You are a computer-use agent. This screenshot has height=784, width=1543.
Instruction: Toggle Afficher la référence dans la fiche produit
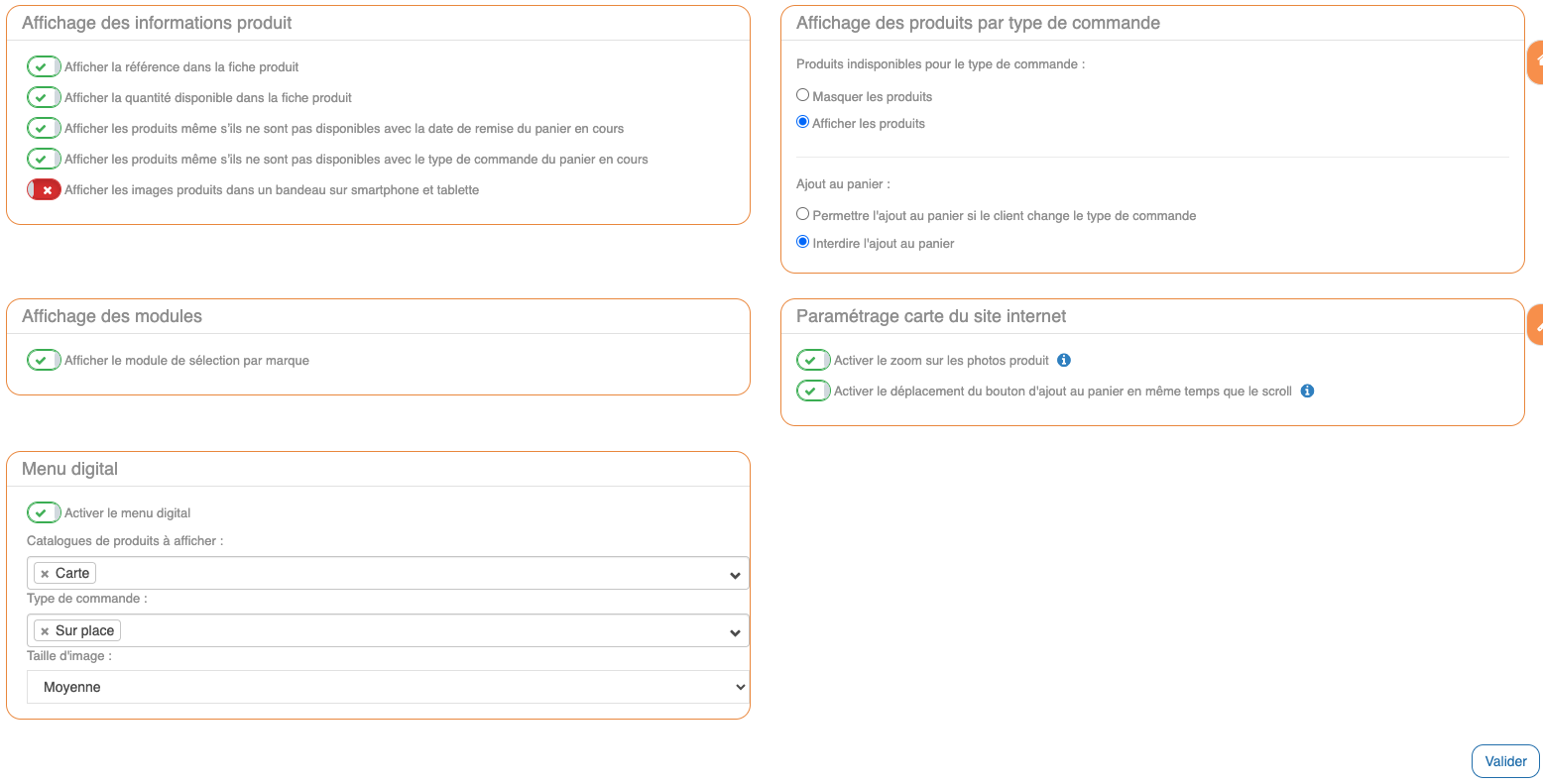coord(44,67)
